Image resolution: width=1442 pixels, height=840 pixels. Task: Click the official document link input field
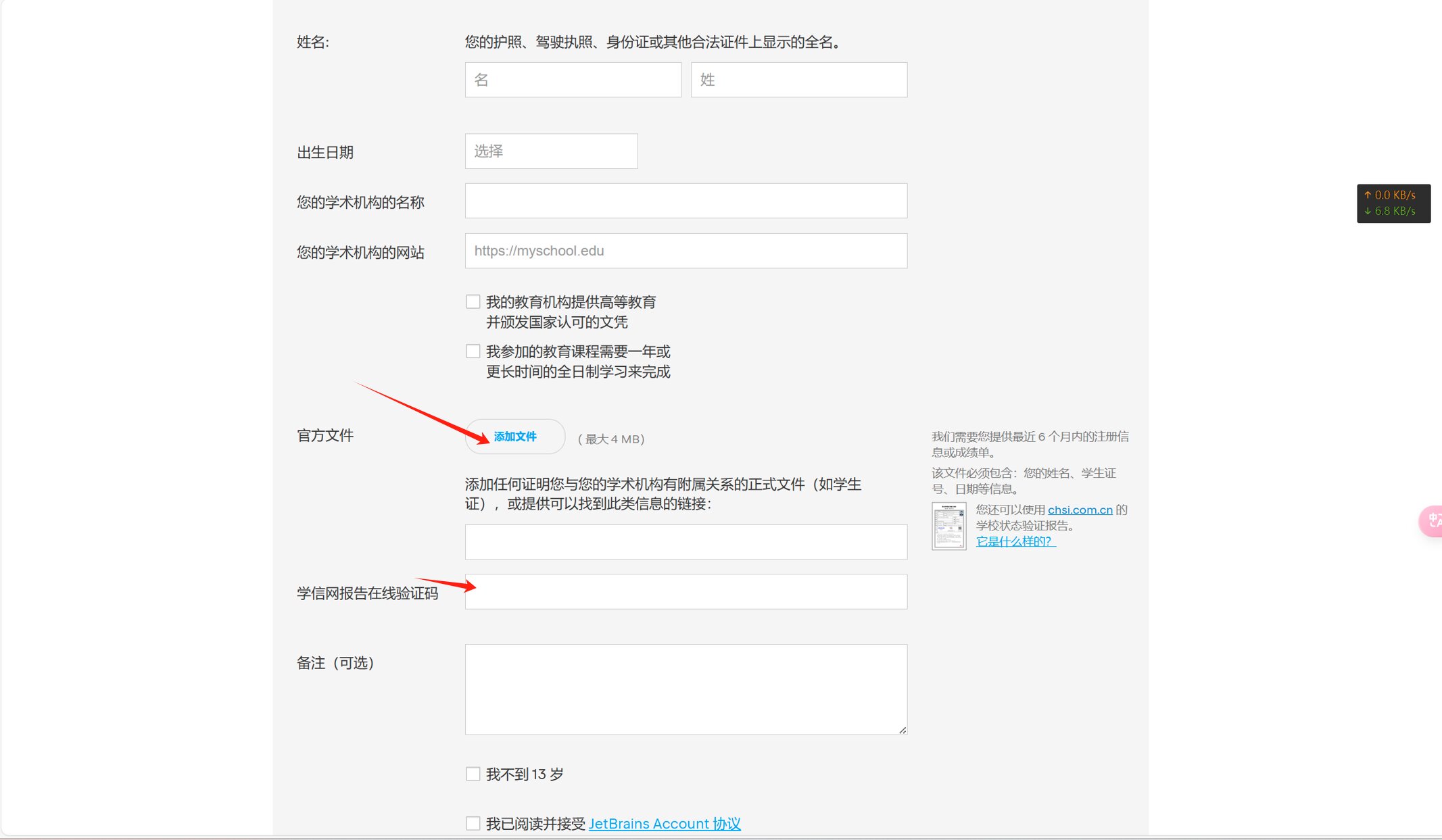tap(686, 542)
